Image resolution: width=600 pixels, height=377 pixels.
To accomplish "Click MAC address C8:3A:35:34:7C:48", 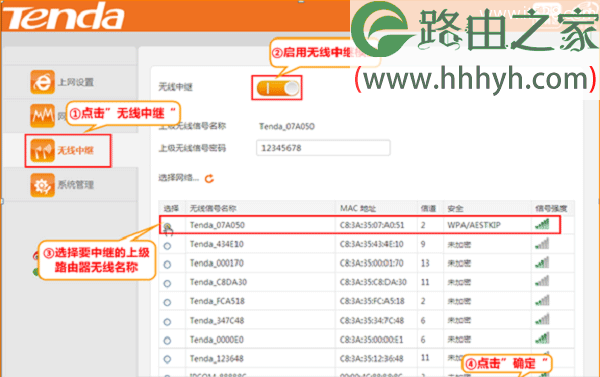I will (372, 320).
